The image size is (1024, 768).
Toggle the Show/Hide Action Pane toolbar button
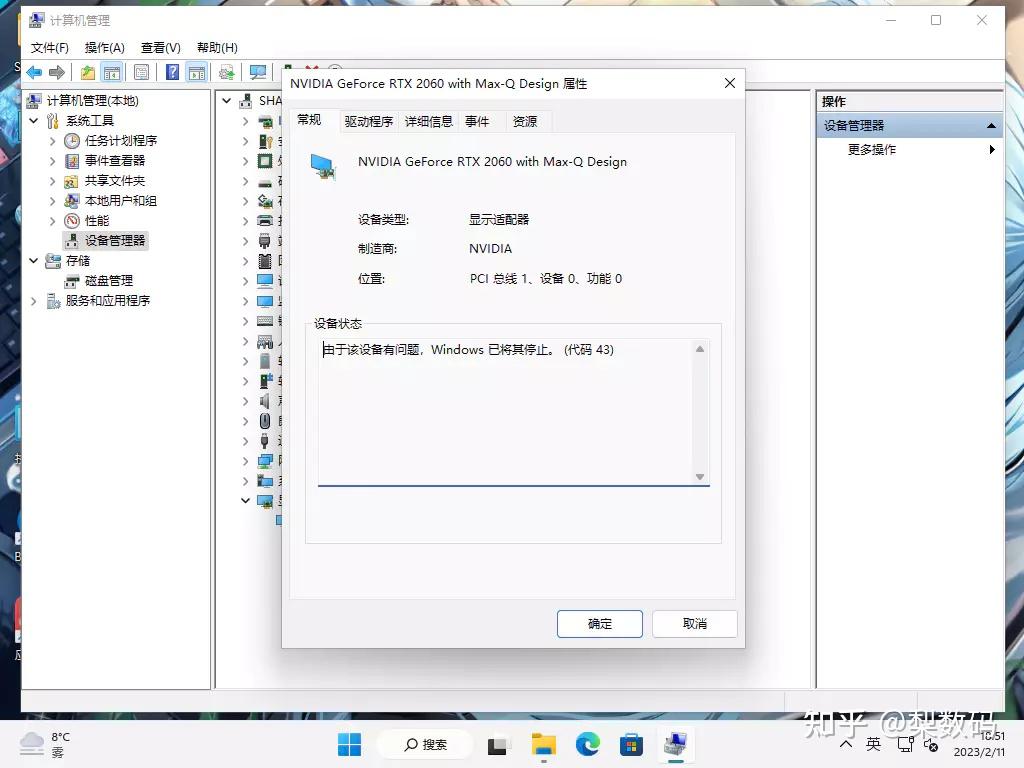[197, 72]
